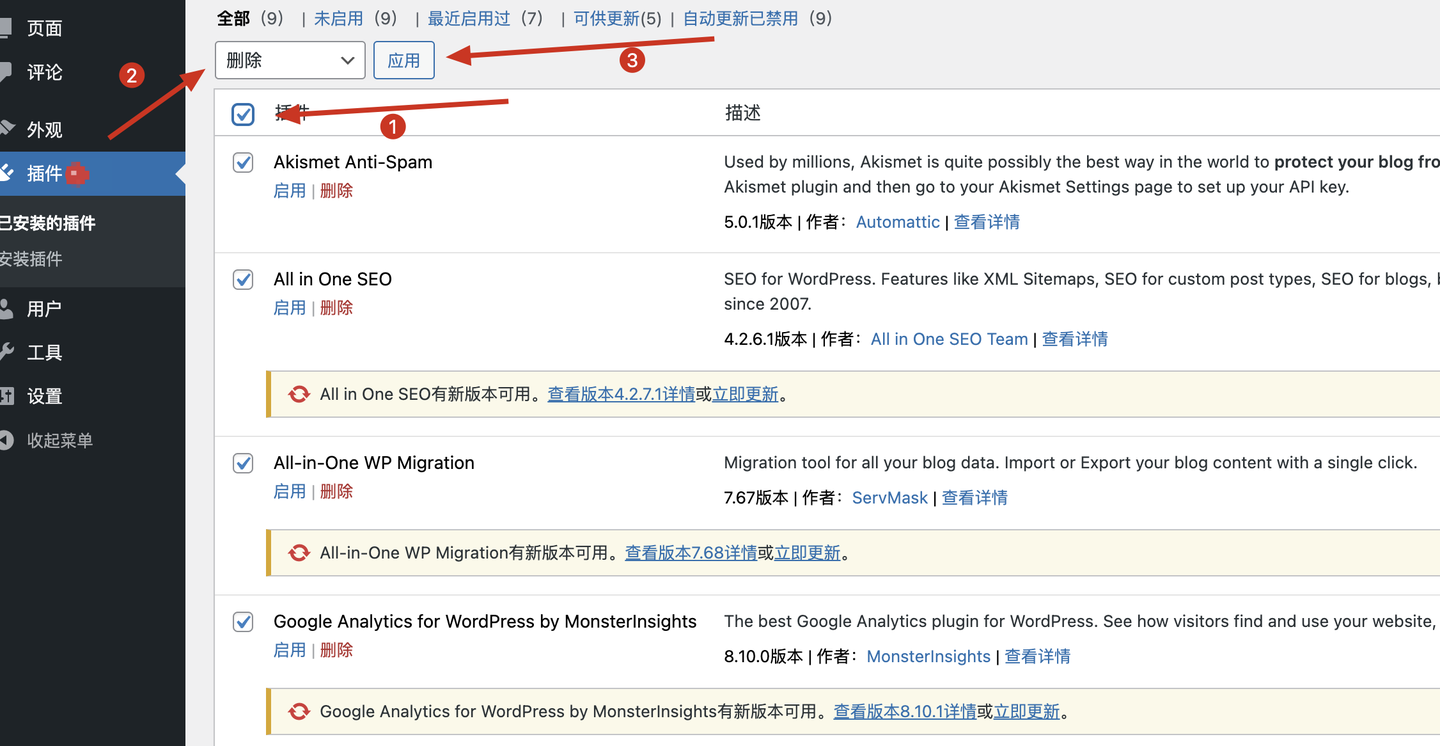
Task: Click 立即更新 for MonsterInsights plugin
Action: point(1027,711)
